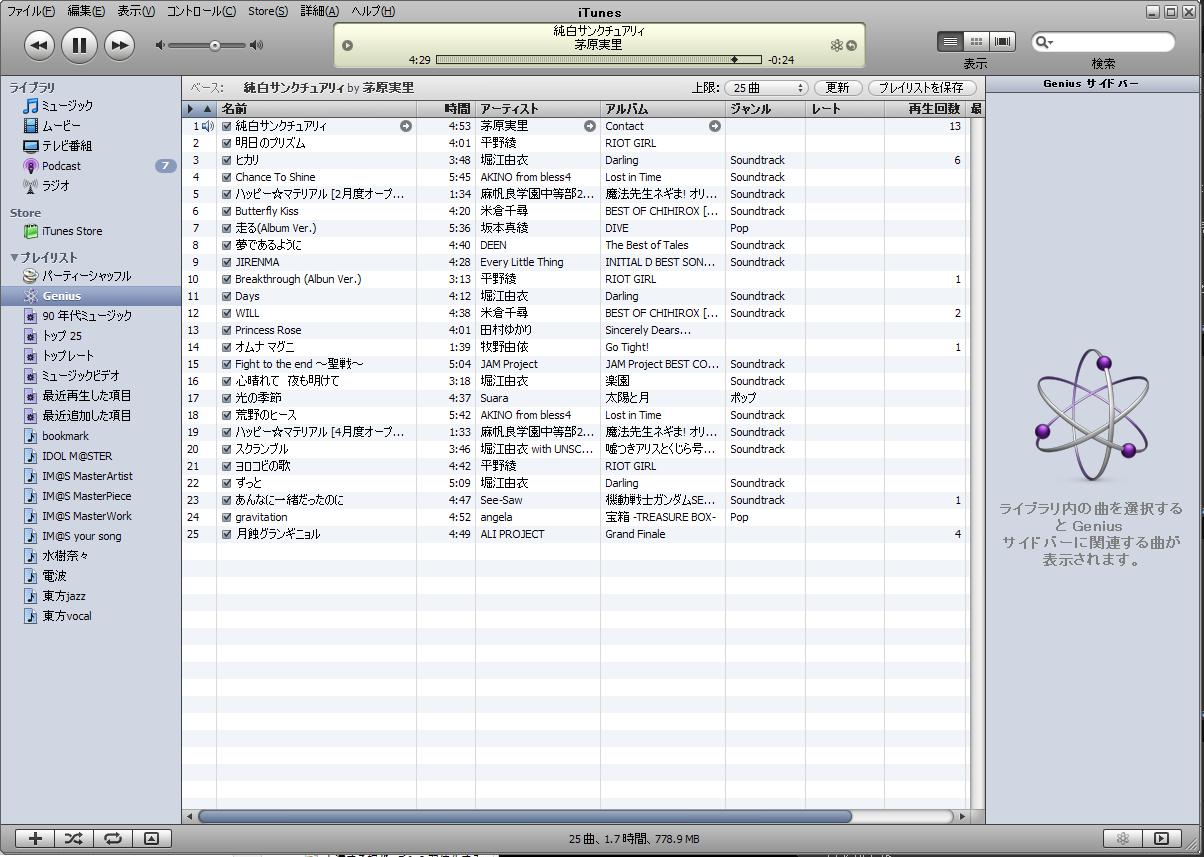Click the song playback progress bar

tap(598, 60)
